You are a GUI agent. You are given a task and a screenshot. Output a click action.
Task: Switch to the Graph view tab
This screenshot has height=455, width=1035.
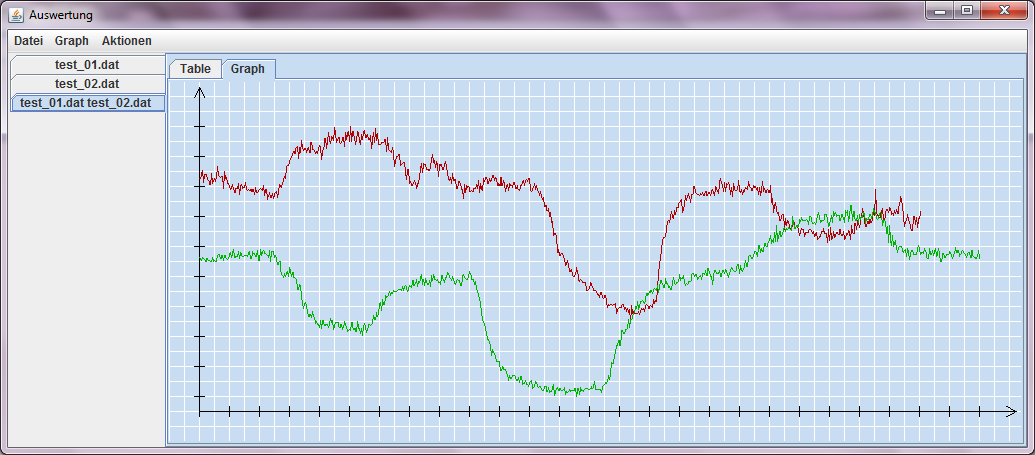[248, 69]
